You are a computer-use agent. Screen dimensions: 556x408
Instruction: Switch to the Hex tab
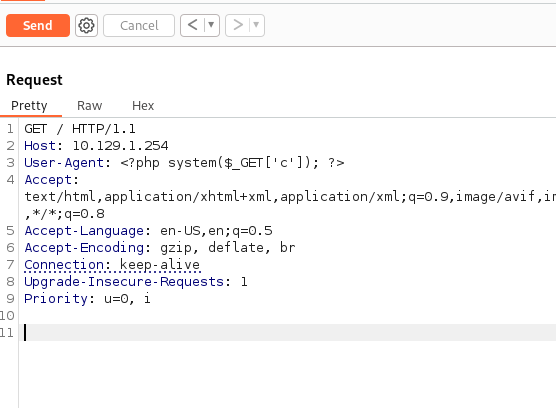point(143,106)
